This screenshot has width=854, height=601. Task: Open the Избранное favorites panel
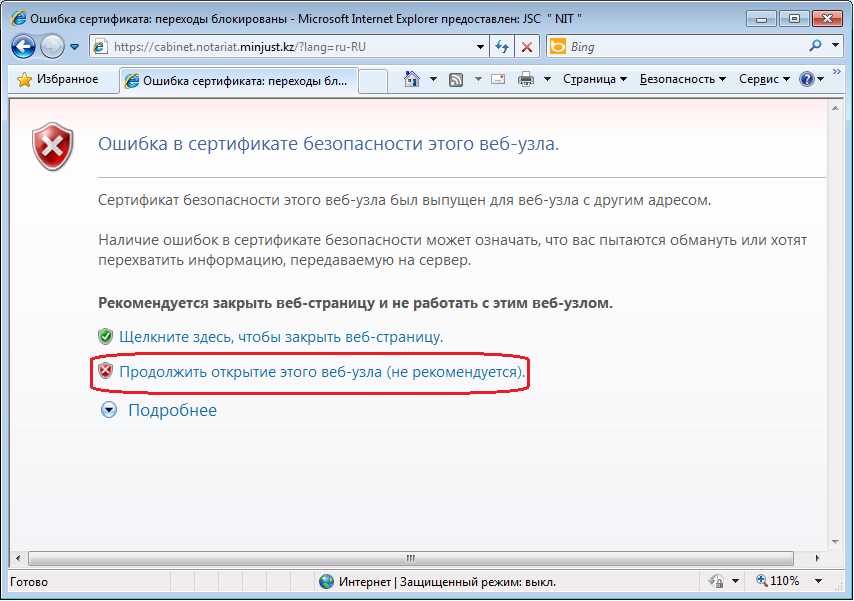coord(58,80)
